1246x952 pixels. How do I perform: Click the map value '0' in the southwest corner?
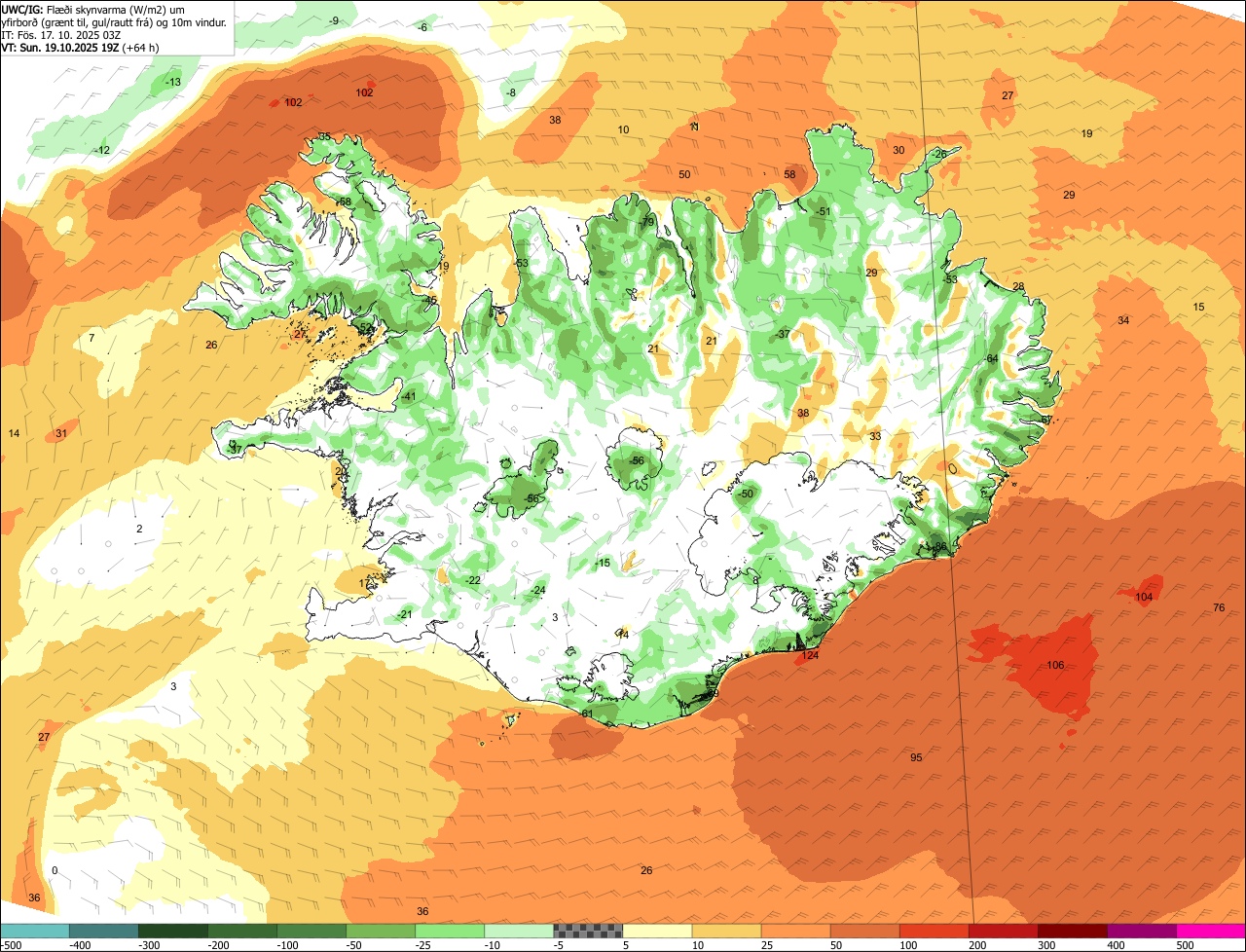(55, 870)
